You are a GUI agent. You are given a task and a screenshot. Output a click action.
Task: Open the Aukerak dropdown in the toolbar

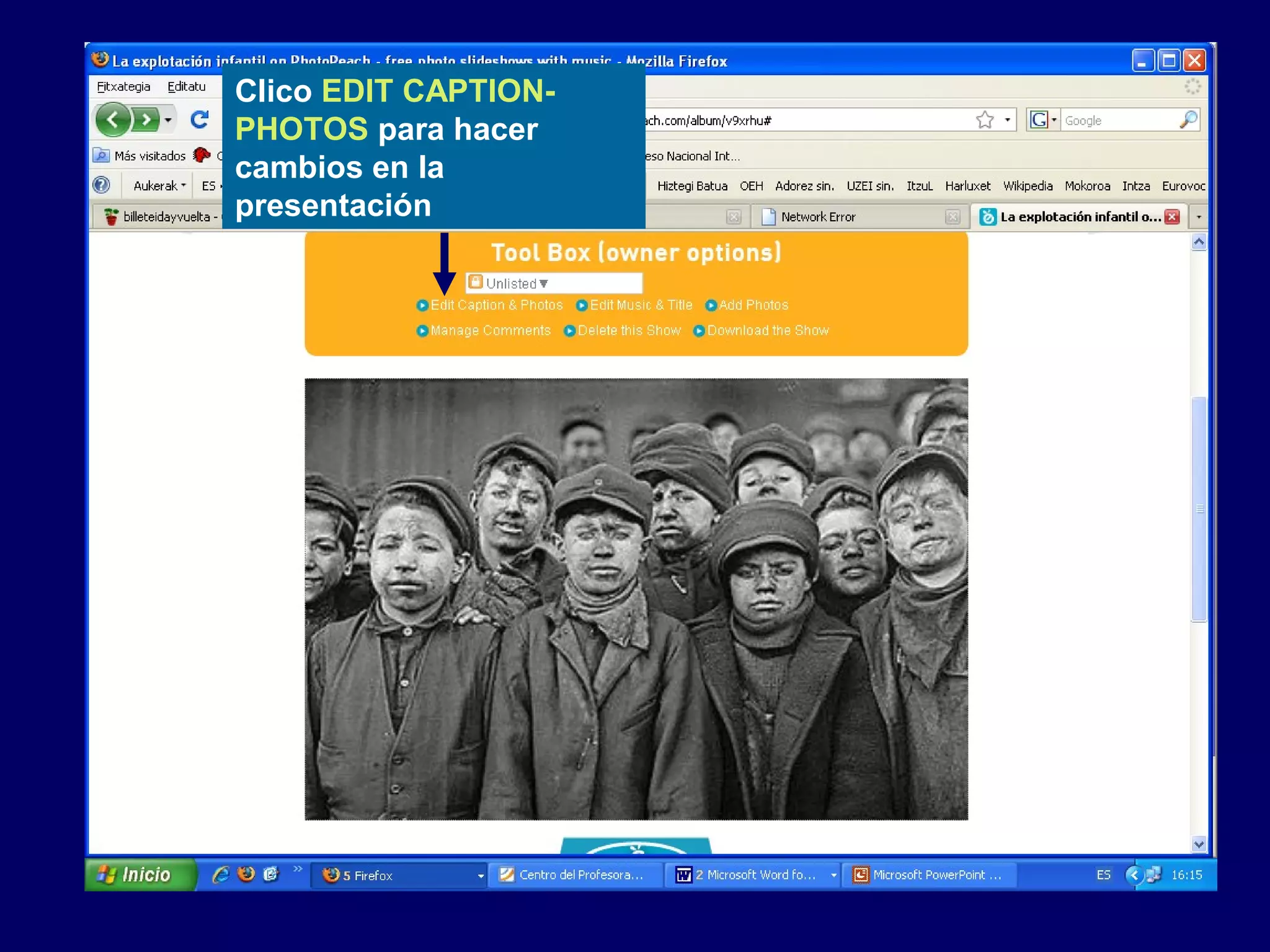159,186
